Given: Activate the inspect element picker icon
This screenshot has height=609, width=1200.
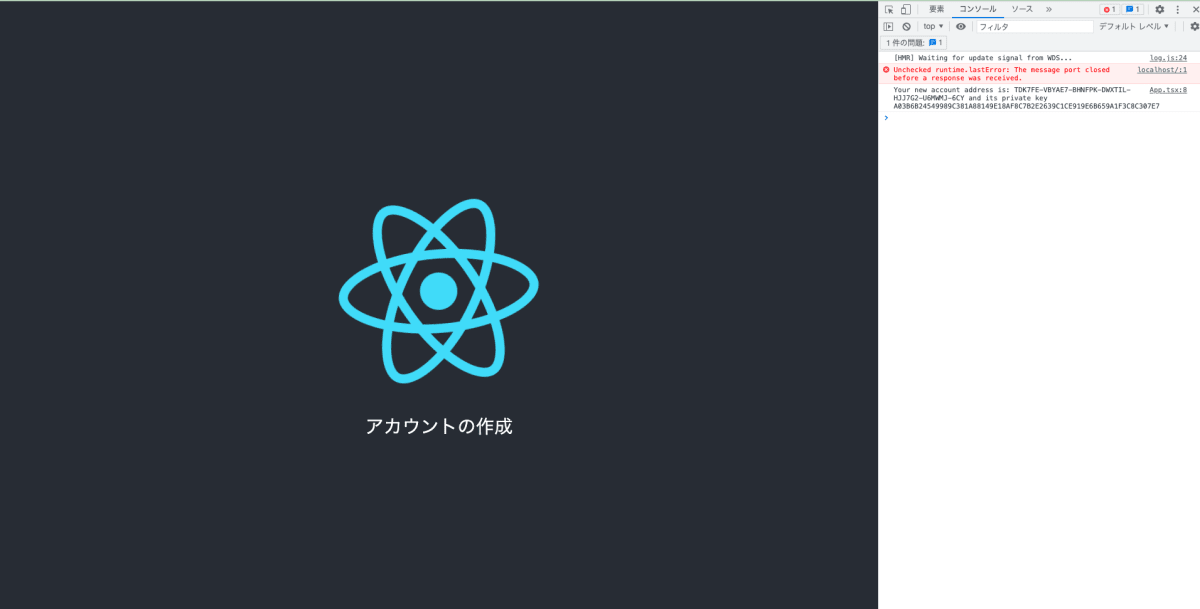Looking at the screenshot, I should pyautogui.click(x=889, y=9).
